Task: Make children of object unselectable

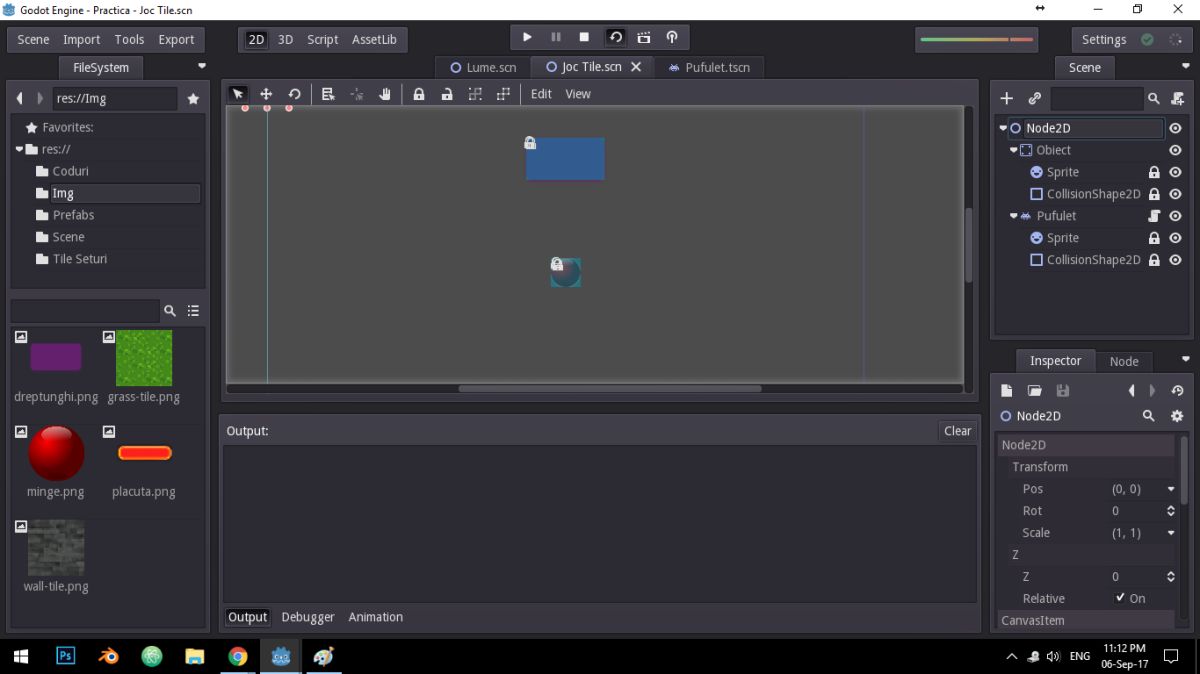Action: pyautogui.click(x=475, y=94)
